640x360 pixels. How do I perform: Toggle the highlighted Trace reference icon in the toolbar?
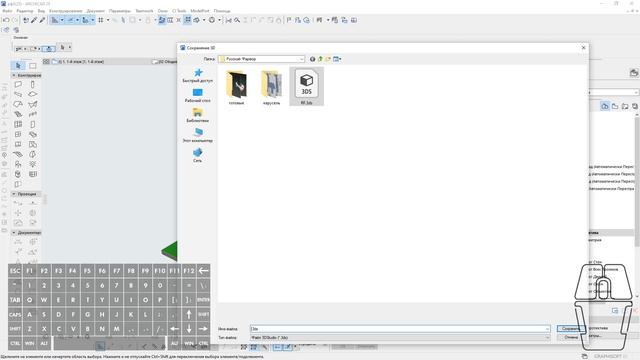coord(162,20)
